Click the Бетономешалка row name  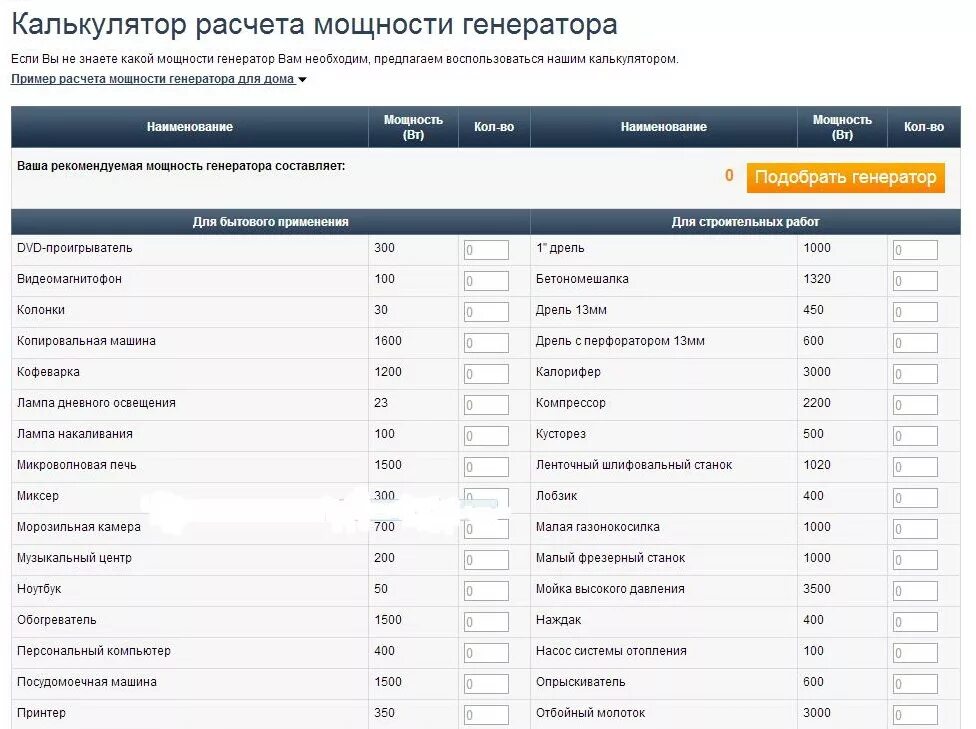582,279
